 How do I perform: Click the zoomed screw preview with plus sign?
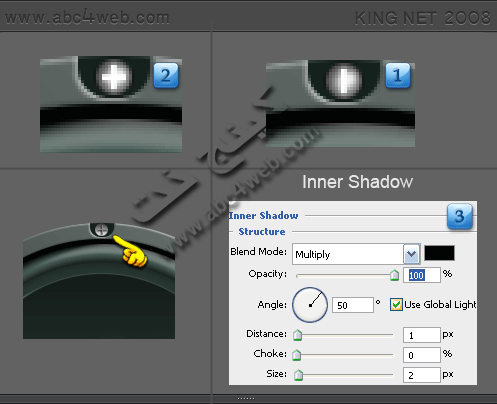tap(111, 104)
